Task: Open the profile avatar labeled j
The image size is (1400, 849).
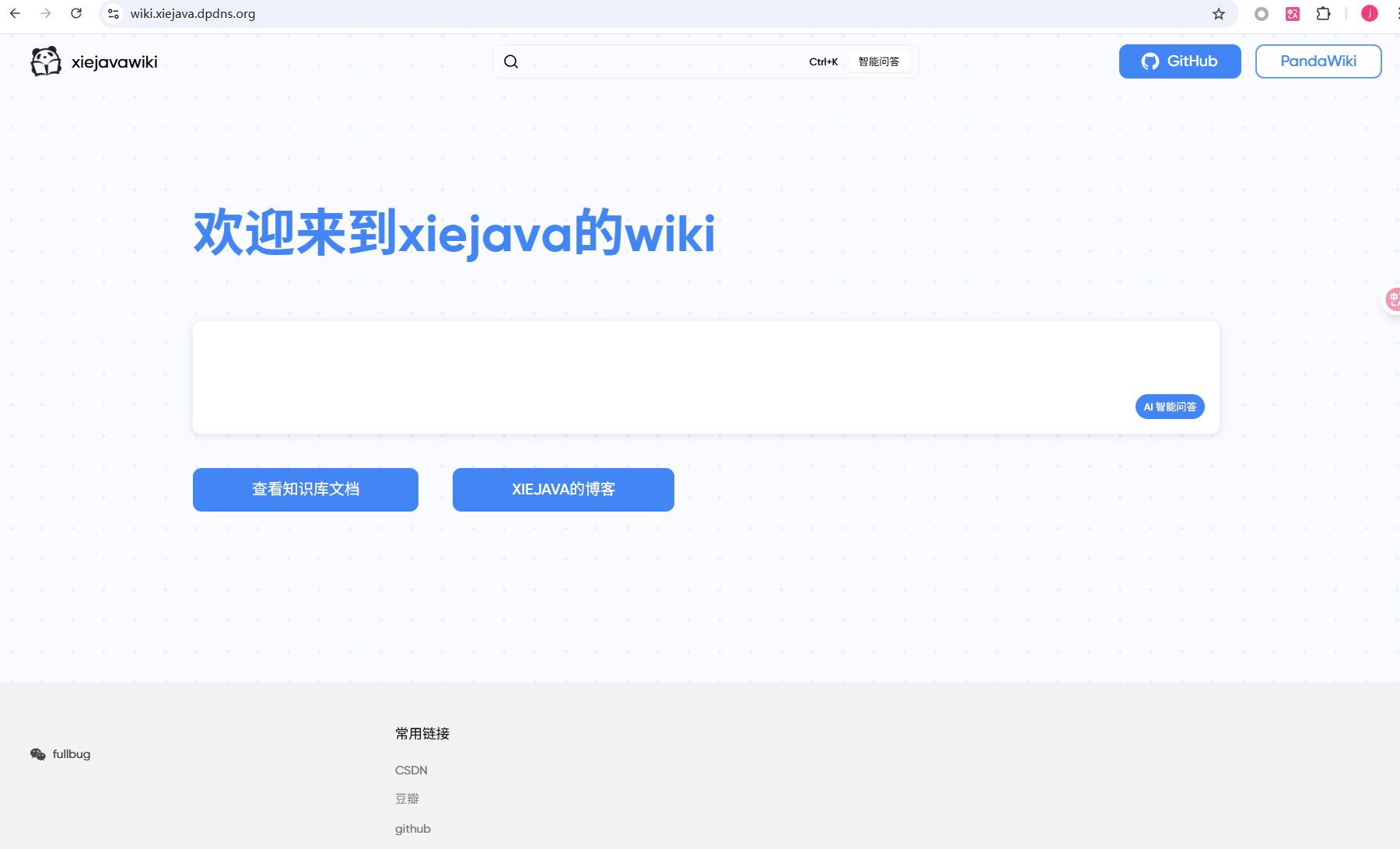Action: tap(1370, 13)
